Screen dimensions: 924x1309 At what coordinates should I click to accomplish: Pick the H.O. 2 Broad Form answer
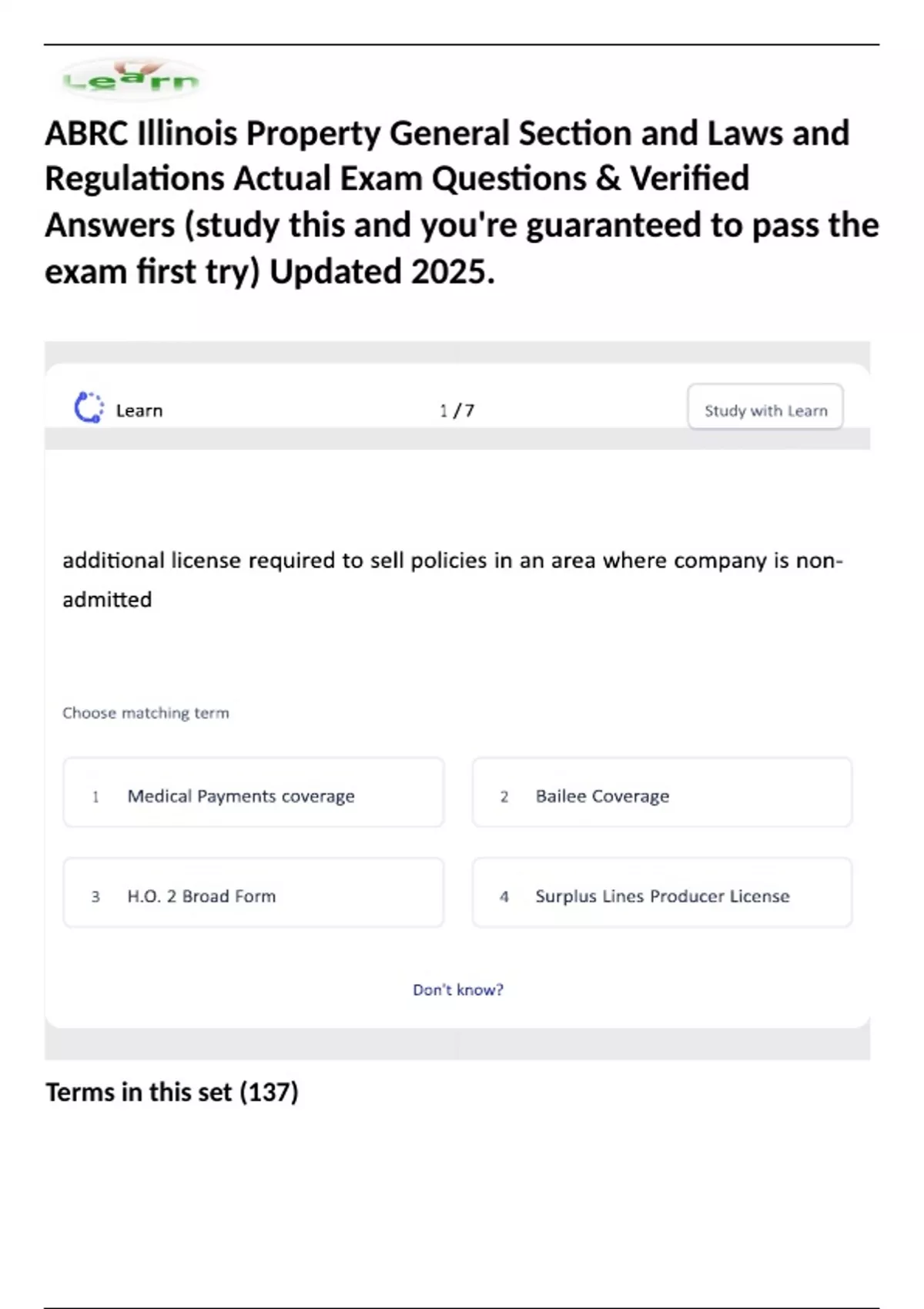[202, 896]
